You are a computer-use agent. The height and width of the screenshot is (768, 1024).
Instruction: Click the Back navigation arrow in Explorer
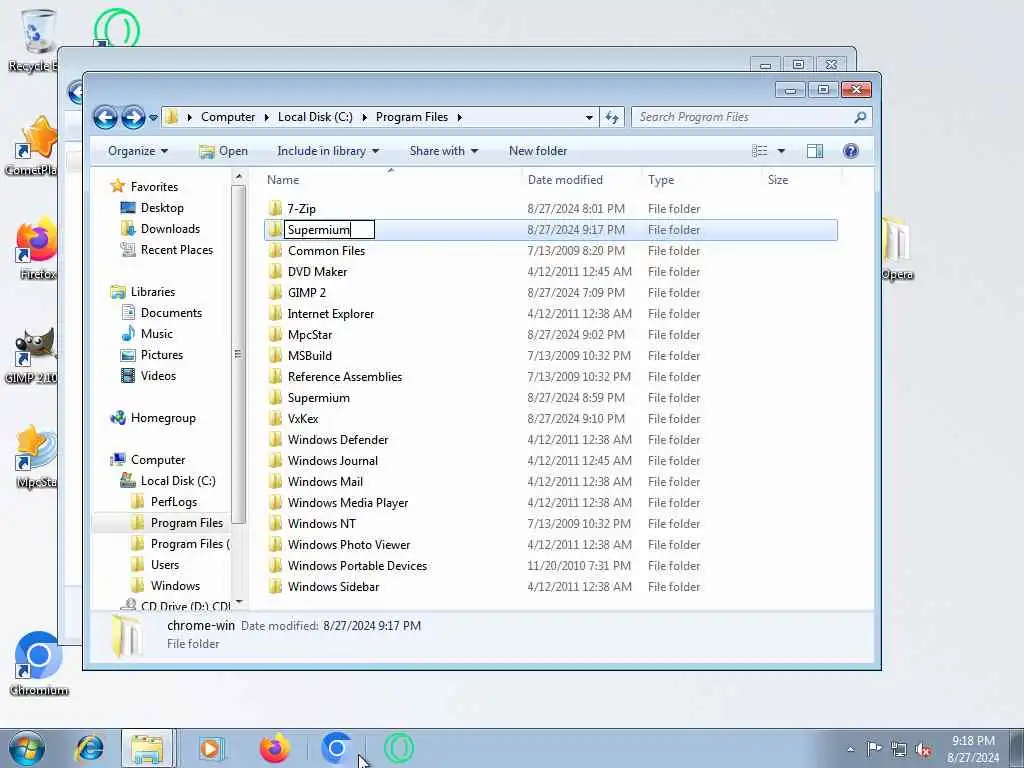105,118
